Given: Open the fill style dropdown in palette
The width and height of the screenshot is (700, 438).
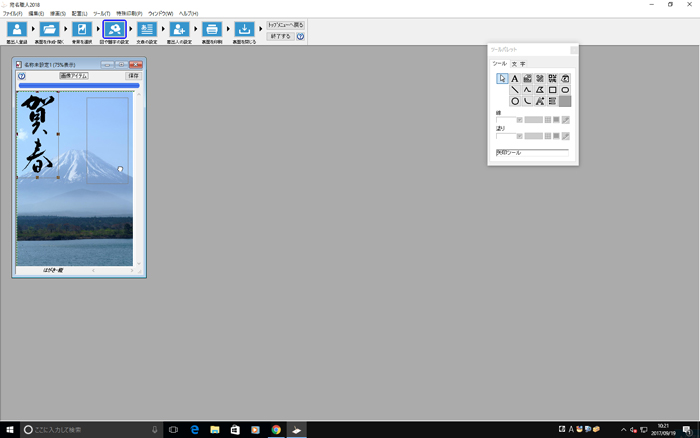Looking at the screenshot, I should [506, 135].
